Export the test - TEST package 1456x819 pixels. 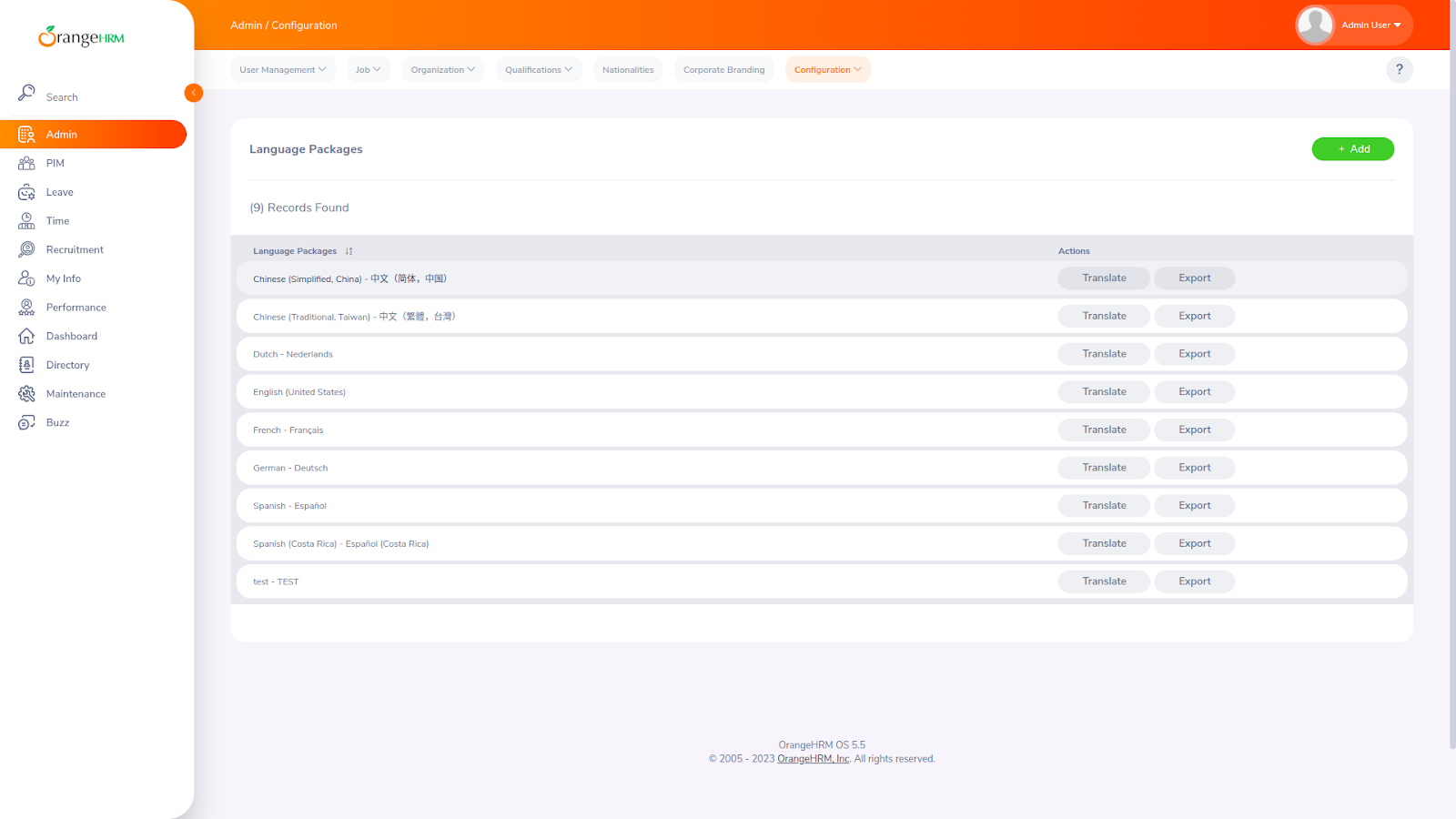[1194, 581]
